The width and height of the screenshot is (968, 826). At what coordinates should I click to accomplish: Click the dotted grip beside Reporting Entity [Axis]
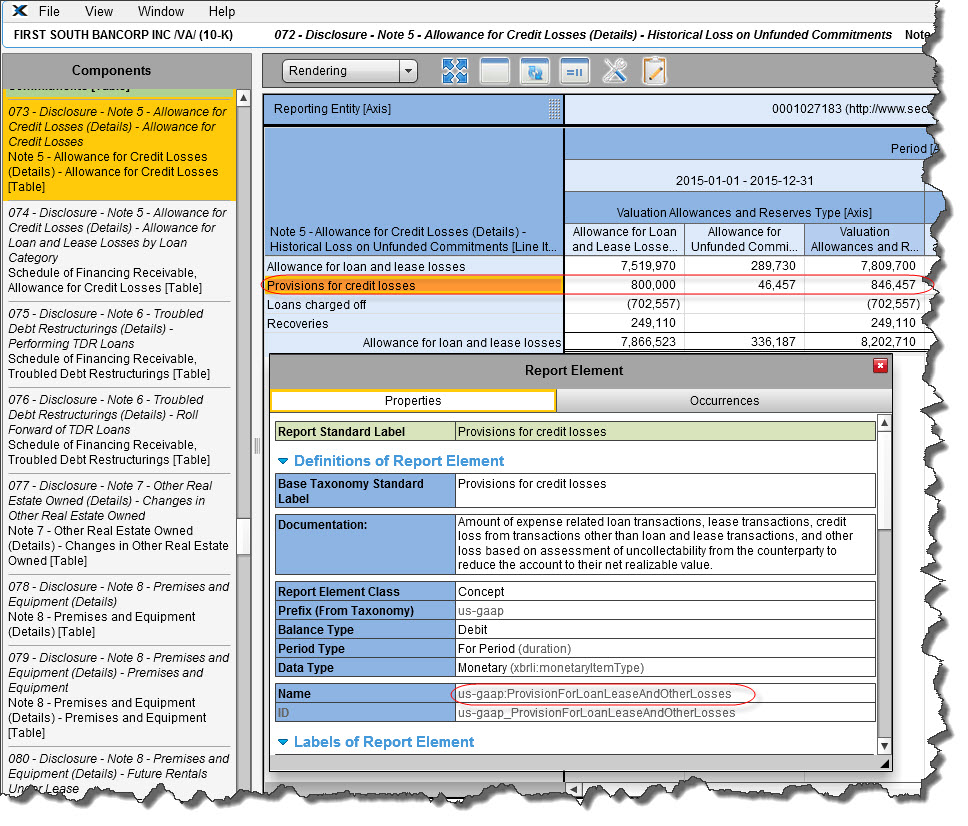tap(554, 109)
